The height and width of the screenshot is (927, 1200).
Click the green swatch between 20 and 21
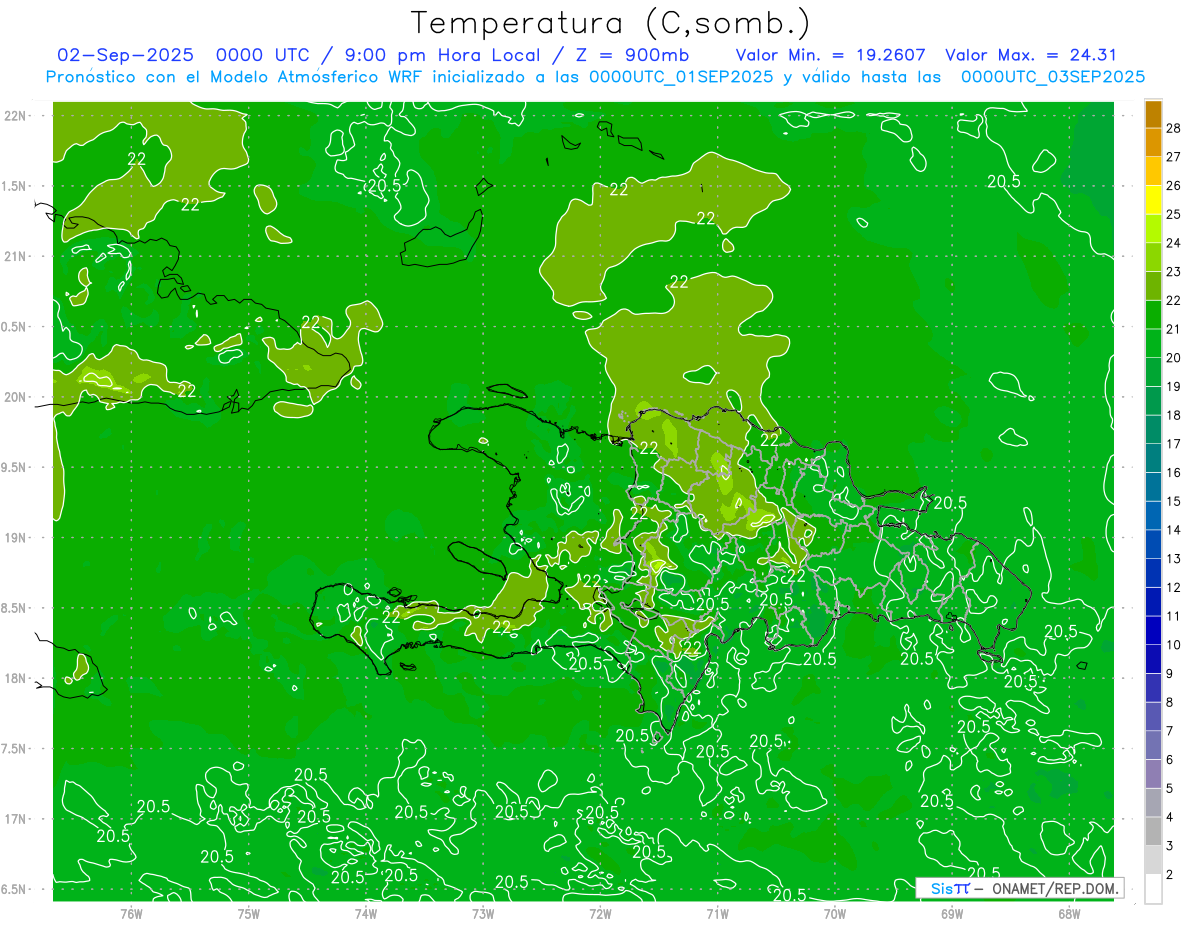coord(1153,343)
